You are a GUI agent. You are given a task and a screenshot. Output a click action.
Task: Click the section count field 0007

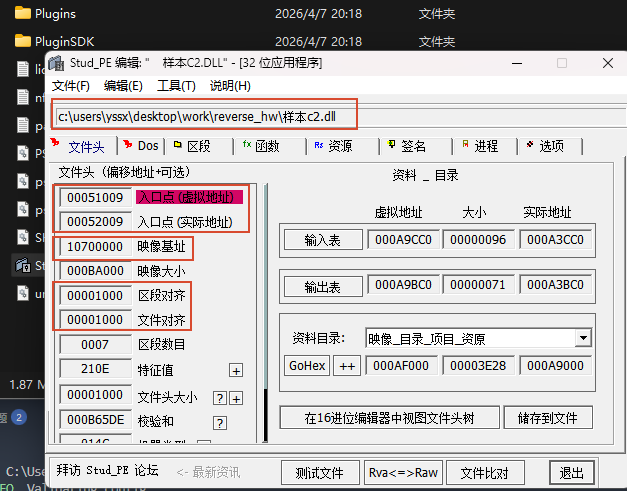click(x=95, y=344)
